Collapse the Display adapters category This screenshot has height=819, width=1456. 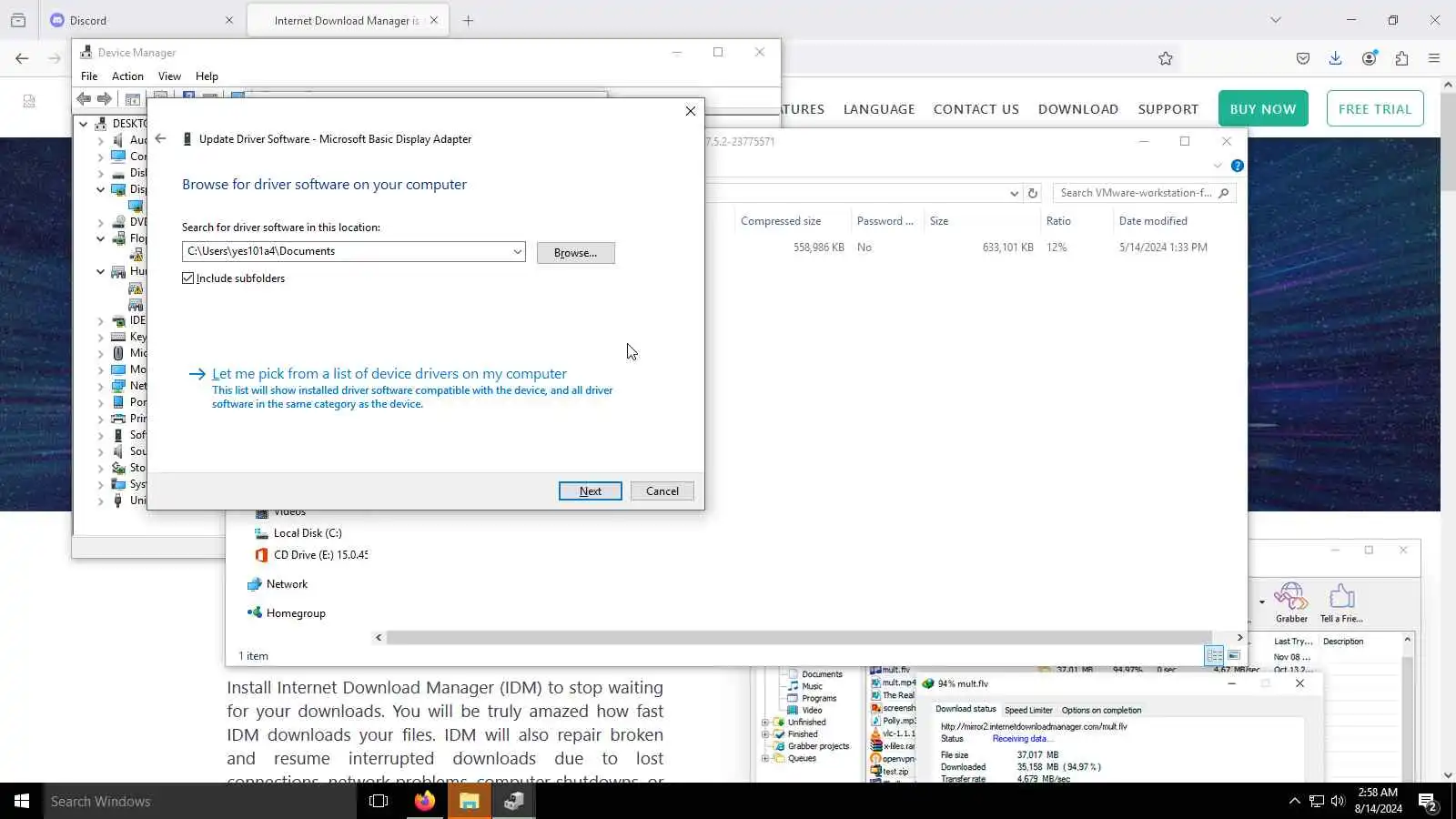[100, 189]
